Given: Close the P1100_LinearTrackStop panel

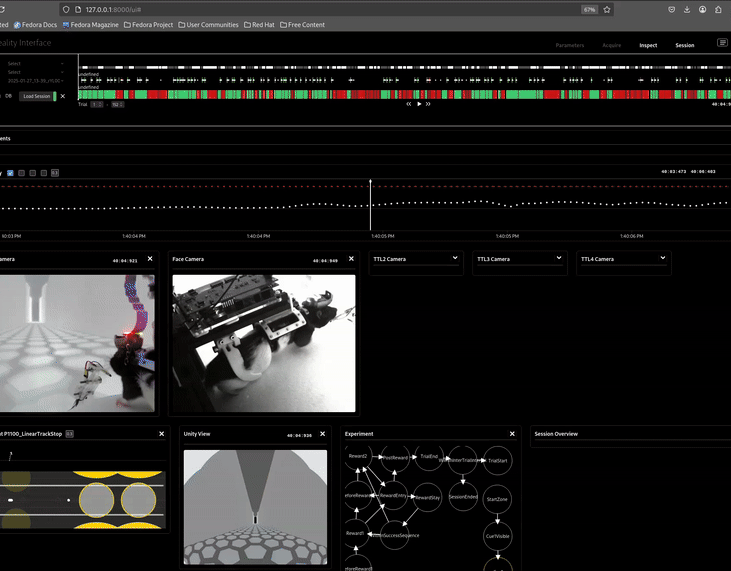Looking at the screenshot, I should coord(161,433).
